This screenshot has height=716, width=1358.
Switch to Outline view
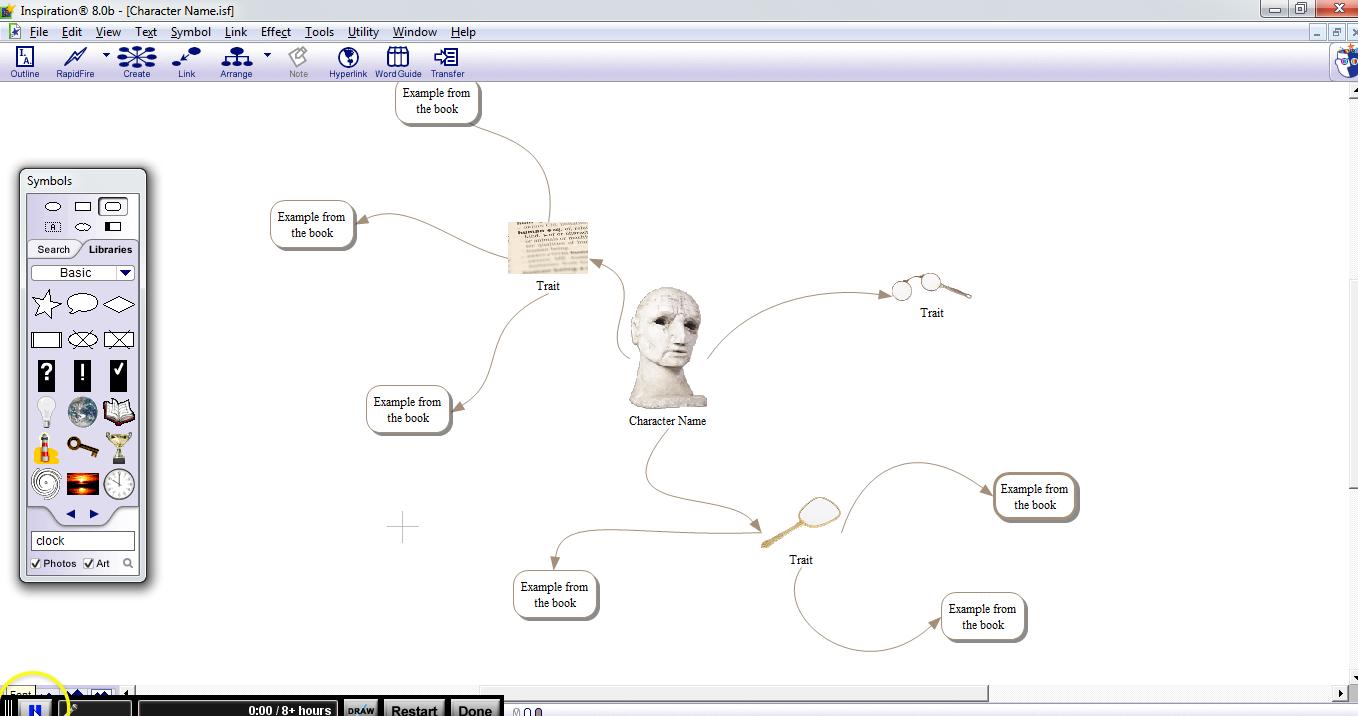[x=23, y=60]
